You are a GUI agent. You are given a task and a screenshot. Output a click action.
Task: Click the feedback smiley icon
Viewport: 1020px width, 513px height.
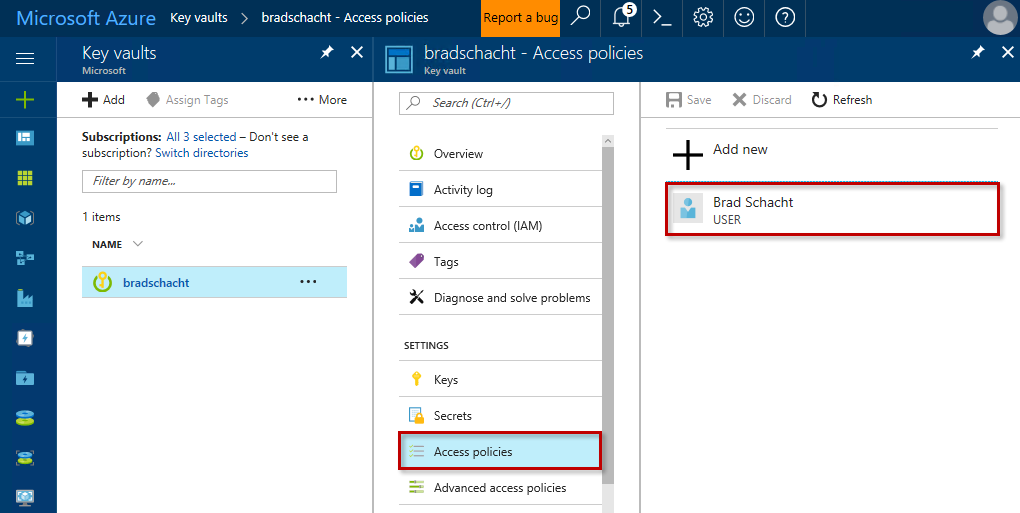point(744,17)
